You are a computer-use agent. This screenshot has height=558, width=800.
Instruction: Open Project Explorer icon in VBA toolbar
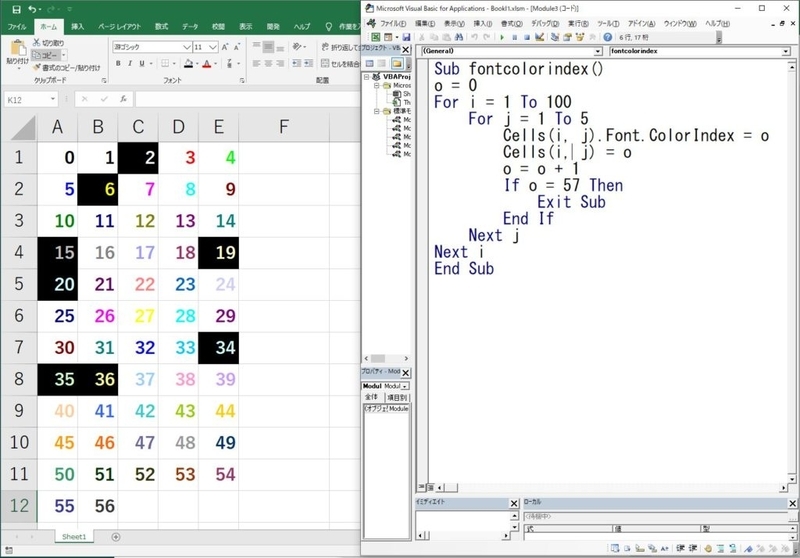pos(555,37)
